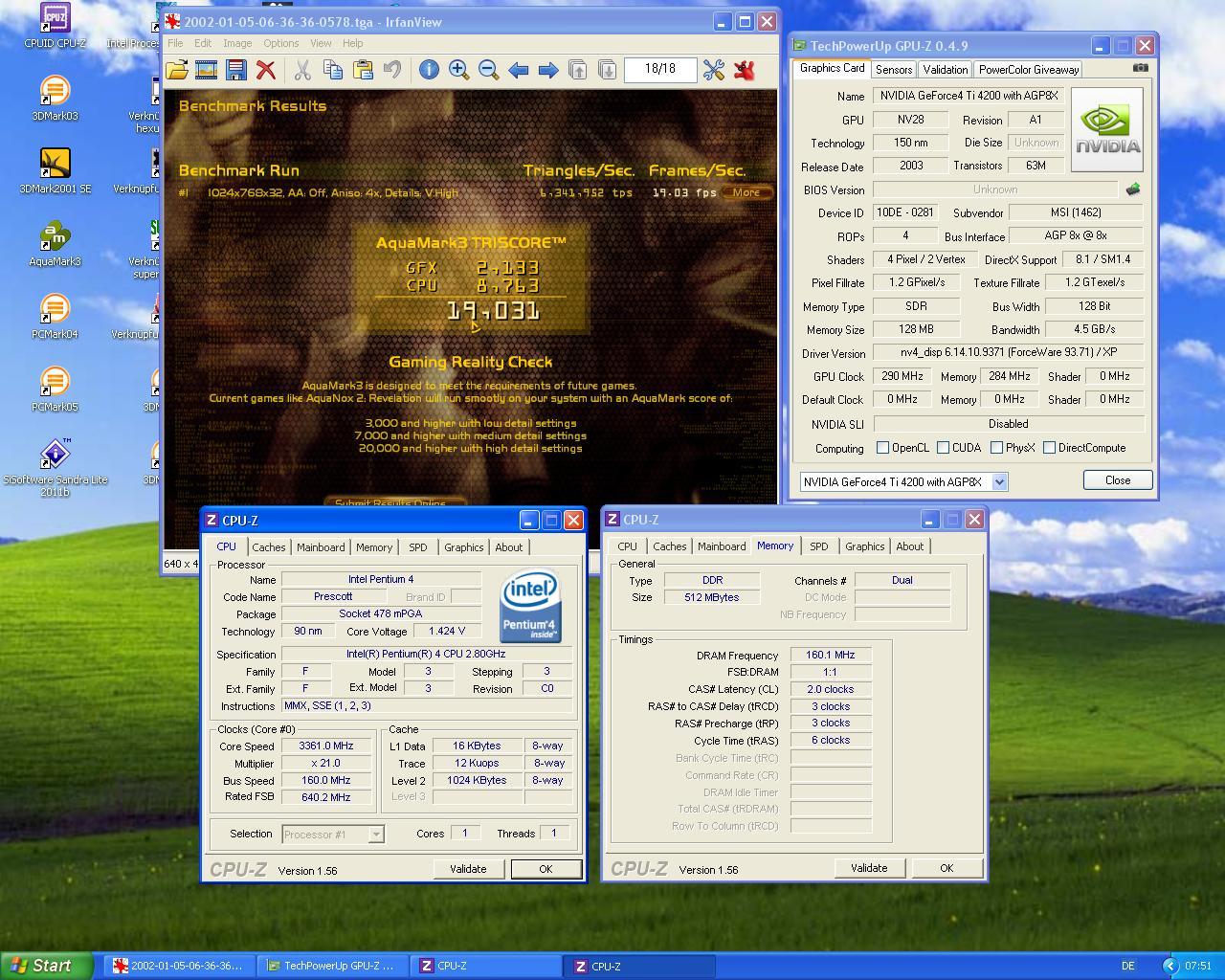Click the Zoom out magnifier icon
The image size is (1225, 980).
coord(488,70)
